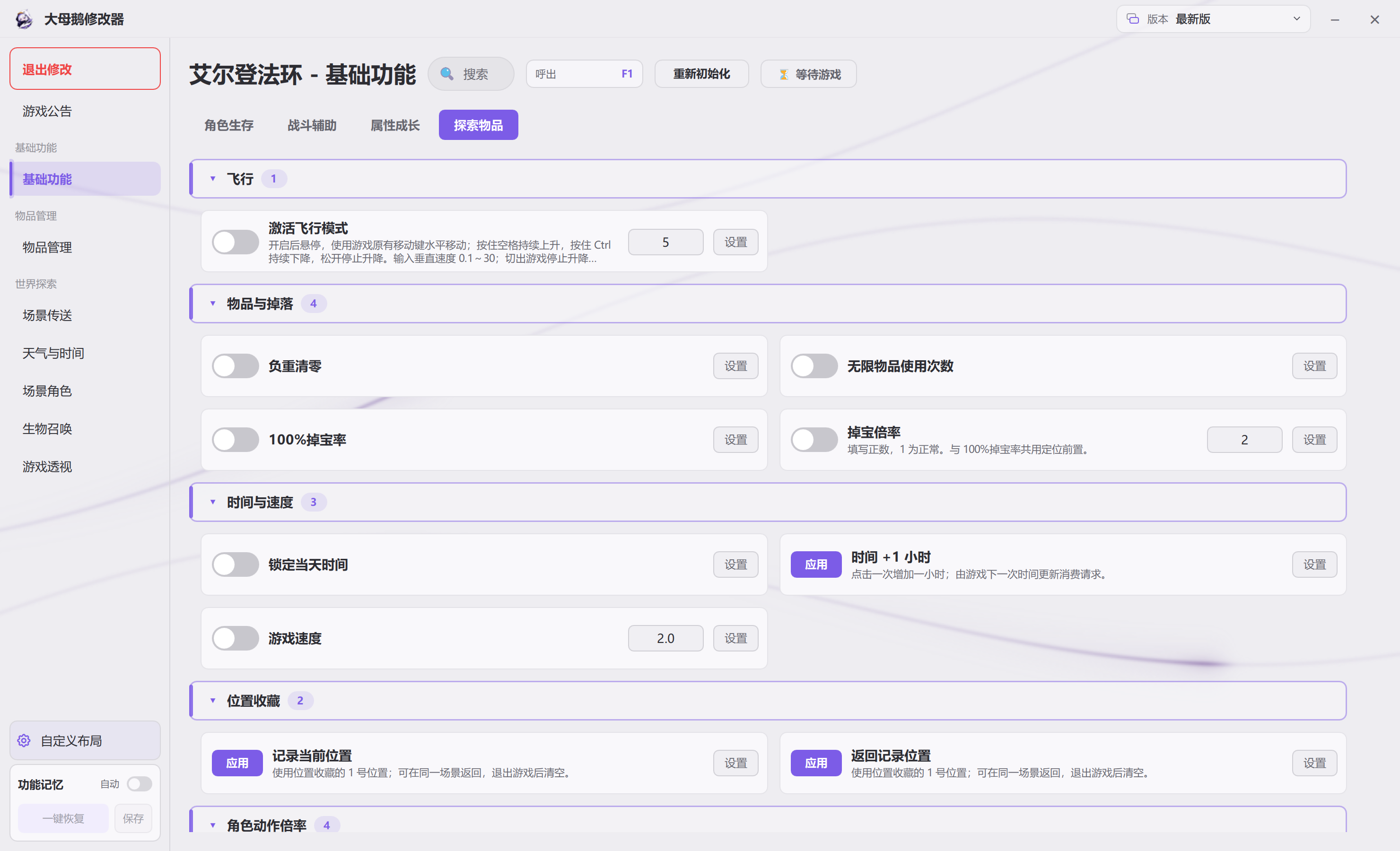Switch to 属性成长 tab
This screenshot has width=1400, height=851.
click(395, 125)
